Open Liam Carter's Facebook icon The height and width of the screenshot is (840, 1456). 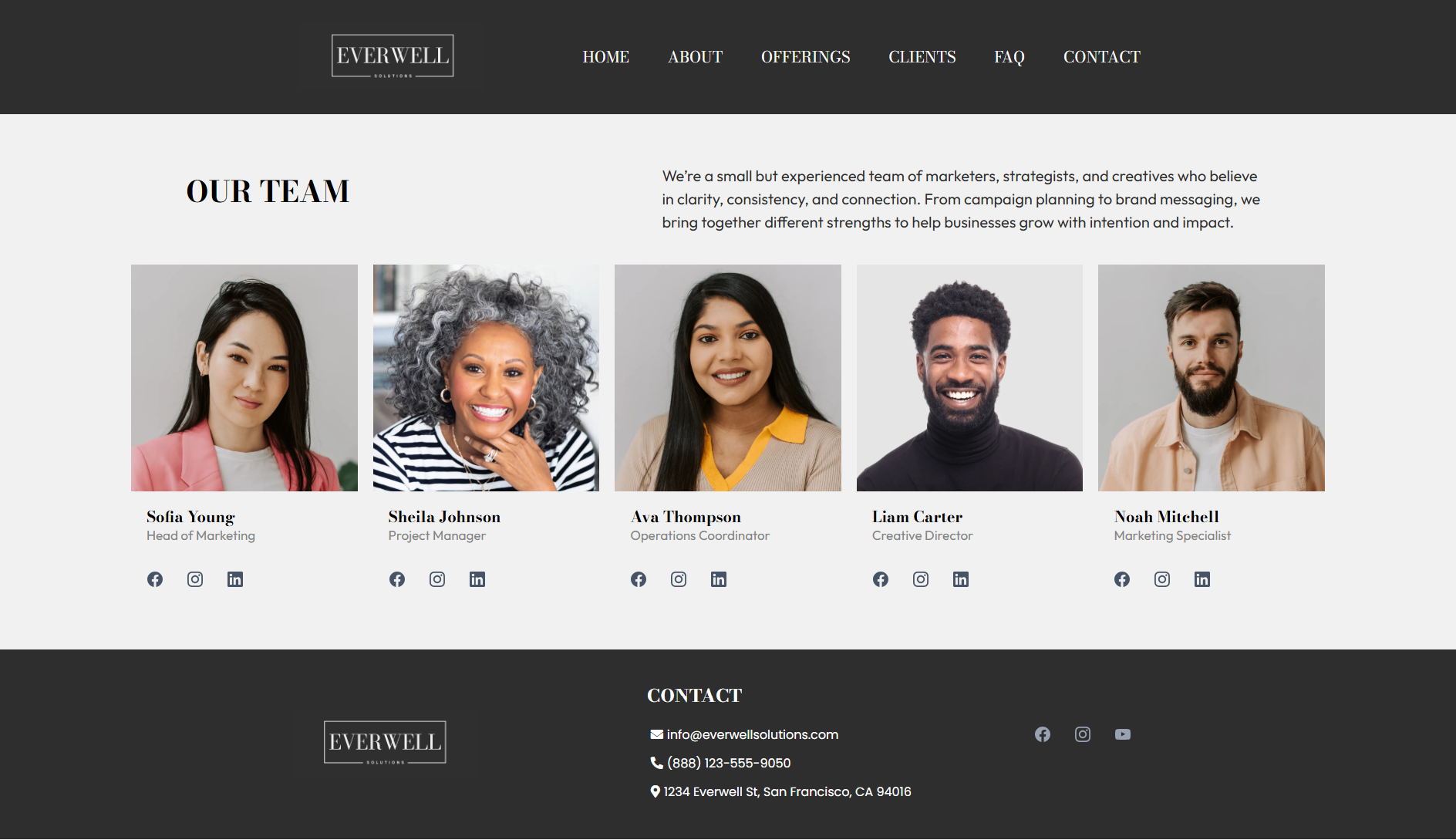[881, 579]
